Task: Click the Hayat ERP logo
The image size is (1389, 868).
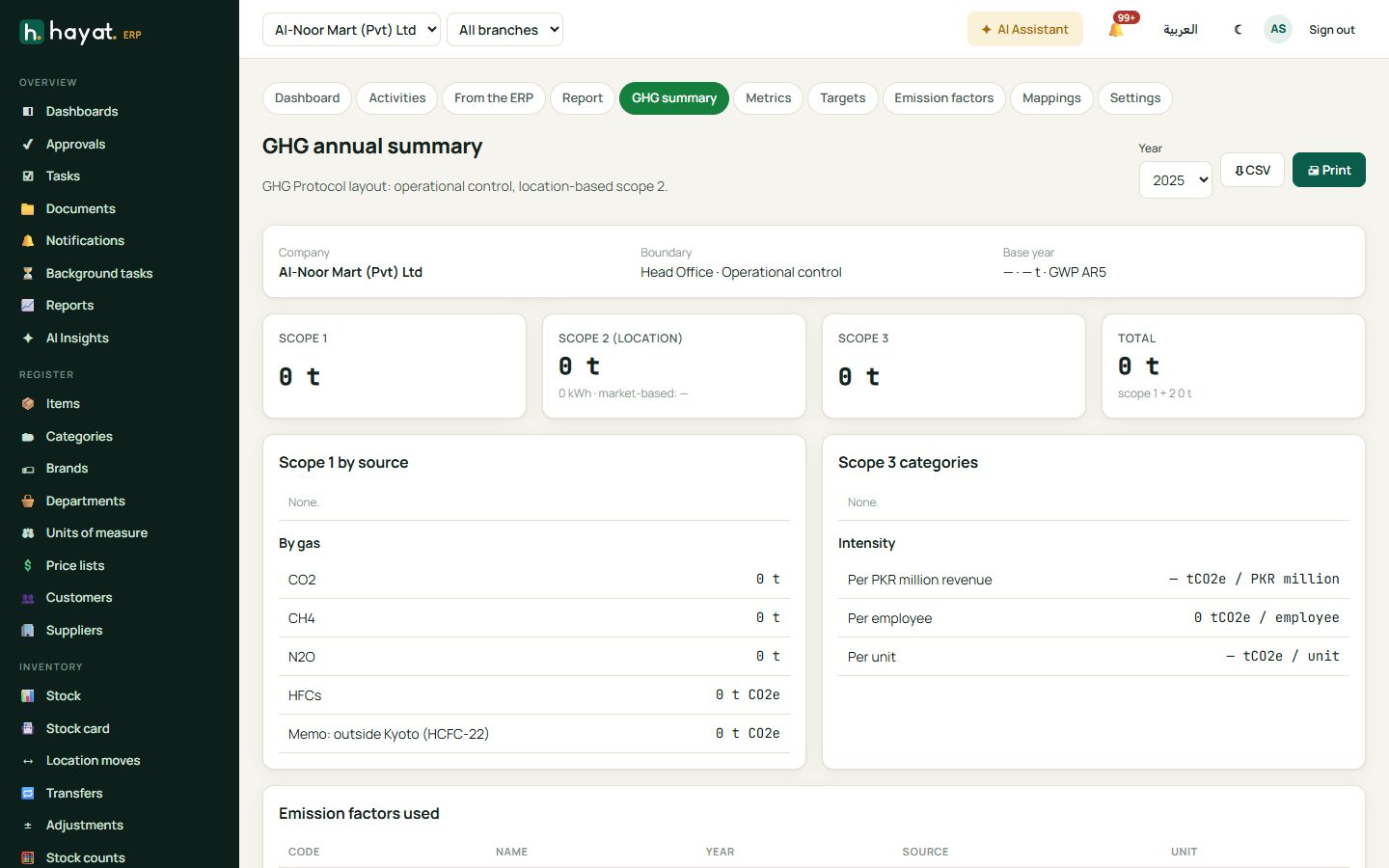Action: click(x=81, y=33)
